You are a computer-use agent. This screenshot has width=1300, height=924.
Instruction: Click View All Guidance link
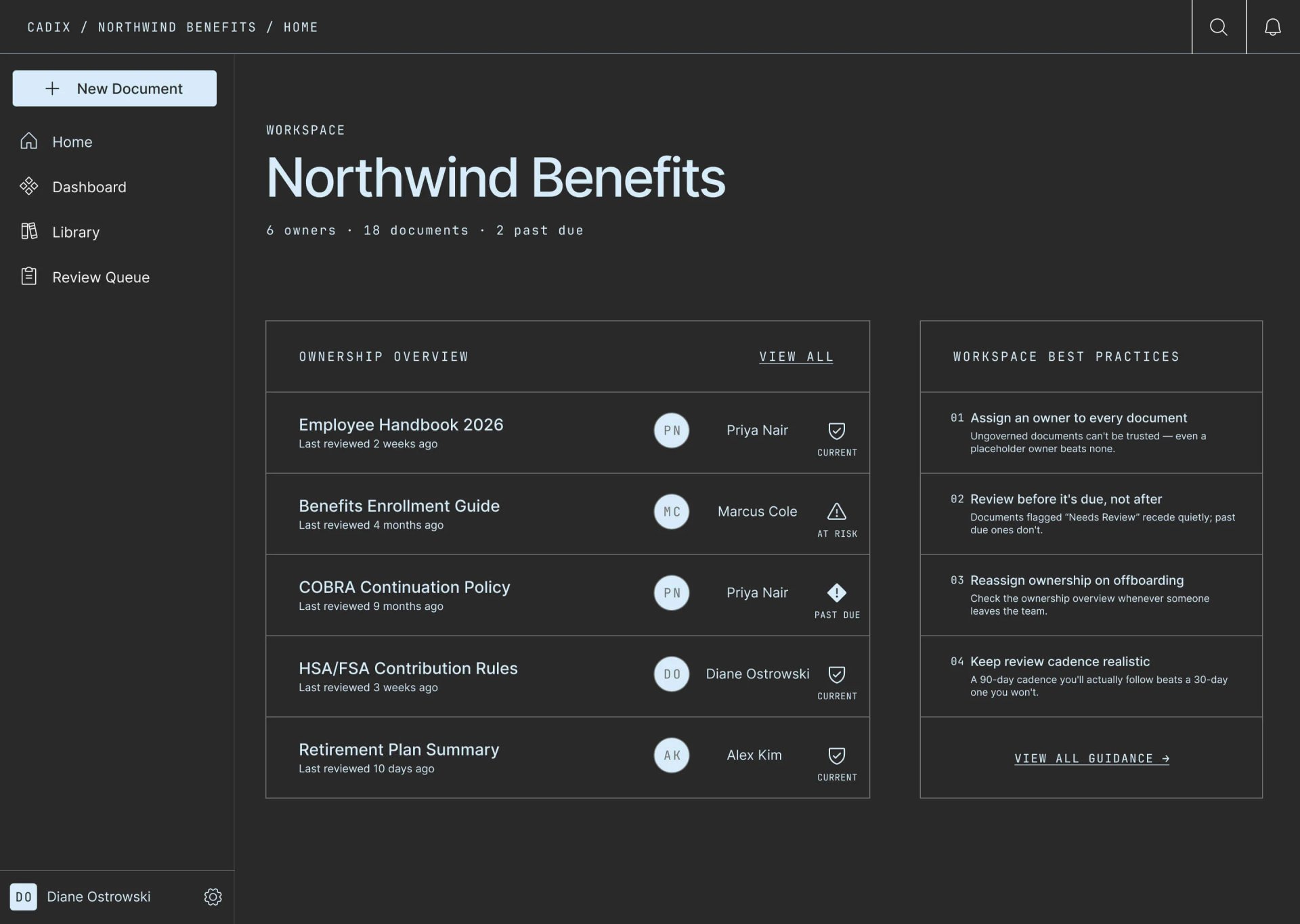pyautogui.click(x=1091, y=758)
